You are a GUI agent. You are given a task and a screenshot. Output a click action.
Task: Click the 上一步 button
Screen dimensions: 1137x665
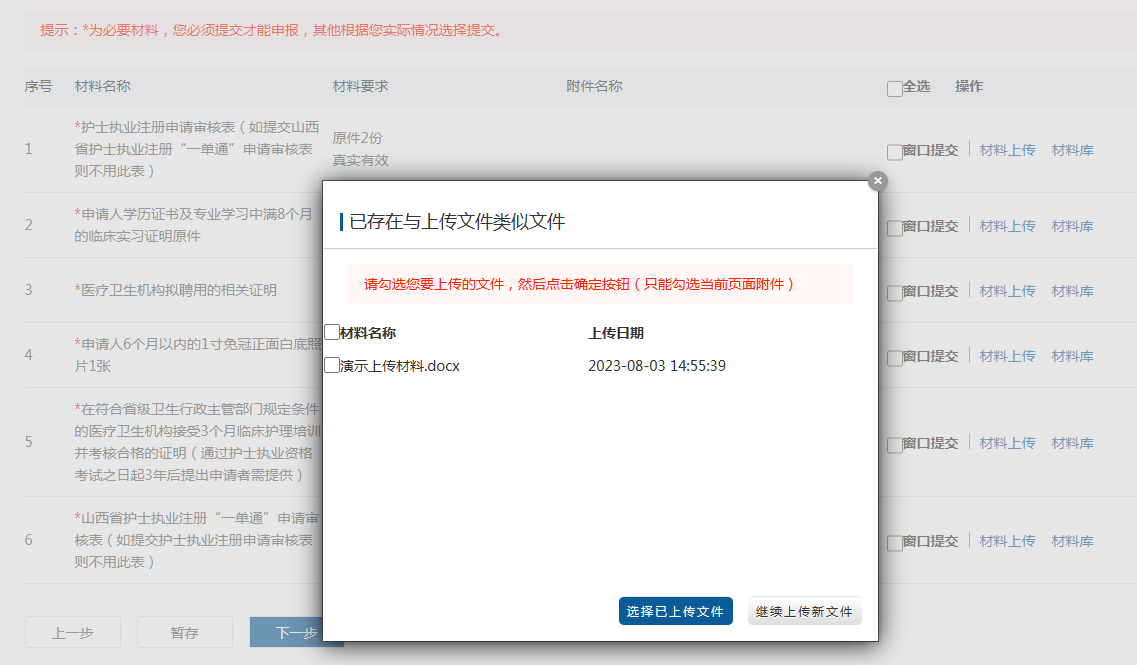pyautogui.click(x=72, y=633)
